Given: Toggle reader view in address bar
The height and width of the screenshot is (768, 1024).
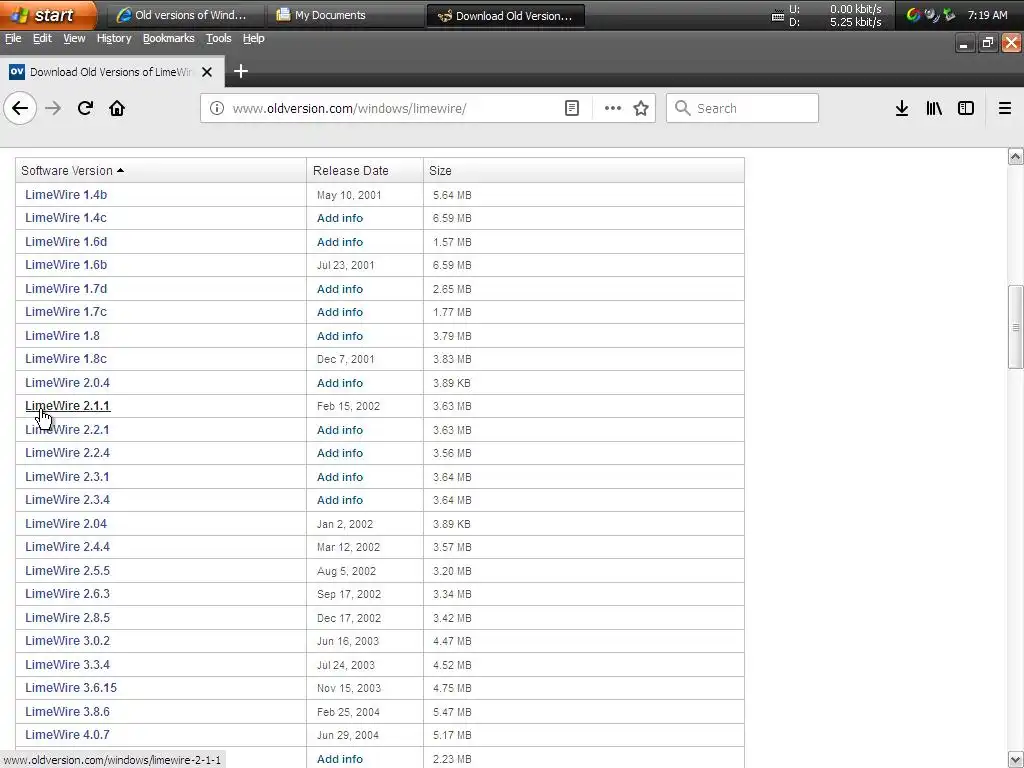Looking at the screenshot, I should (571, 108).
